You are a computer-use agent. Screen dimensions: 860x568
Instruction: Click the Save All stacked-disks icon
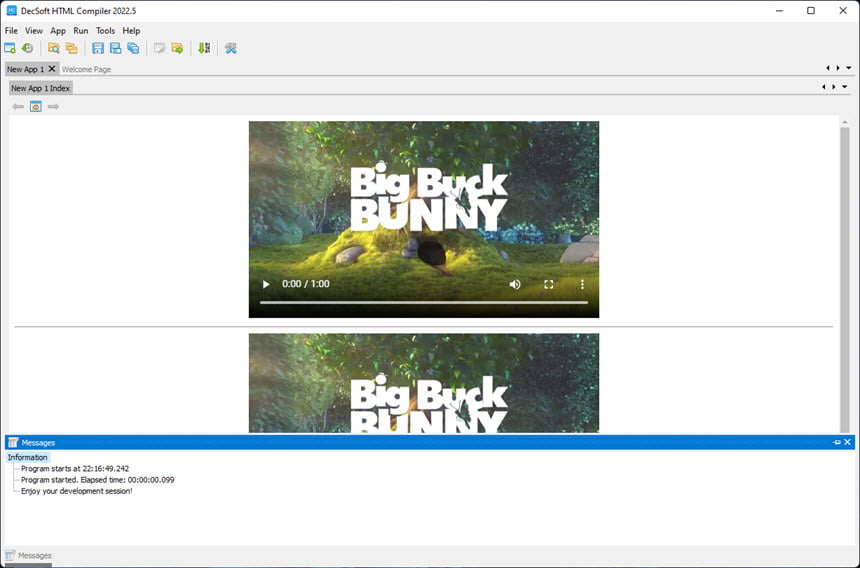[x=133, y=48]
